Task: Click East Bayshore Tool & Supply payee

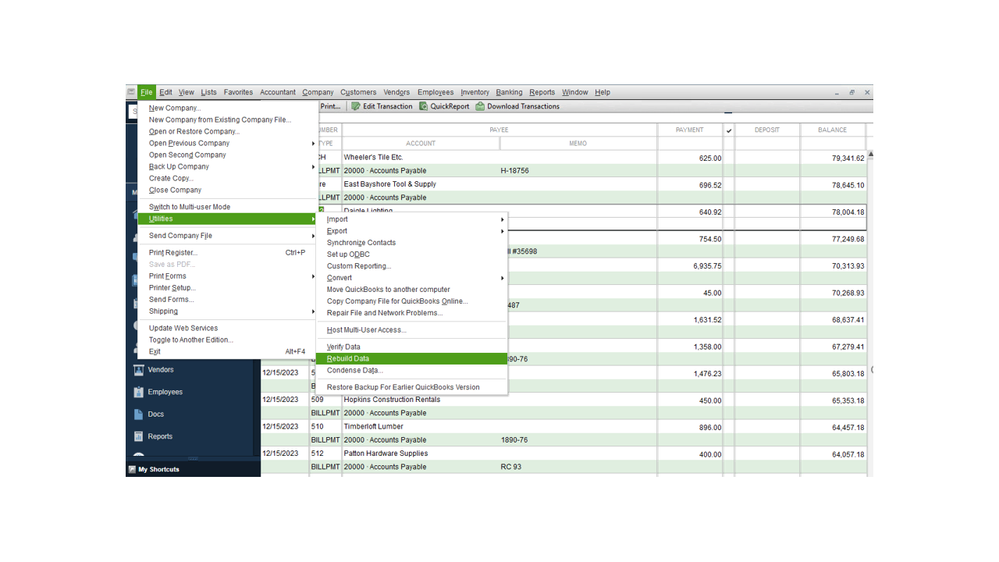Action: click(390, 184)
